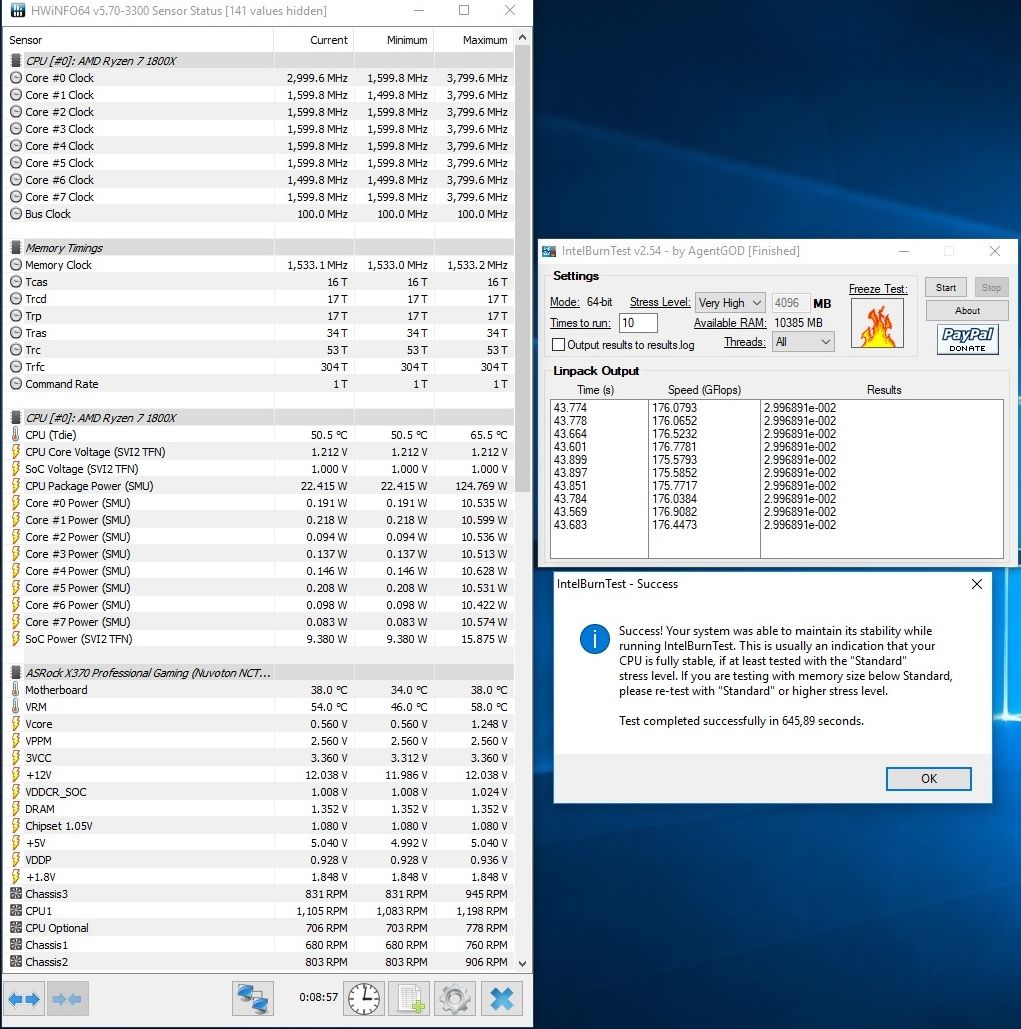
Task: Click OK in the Success dialog
Action: 928,778
